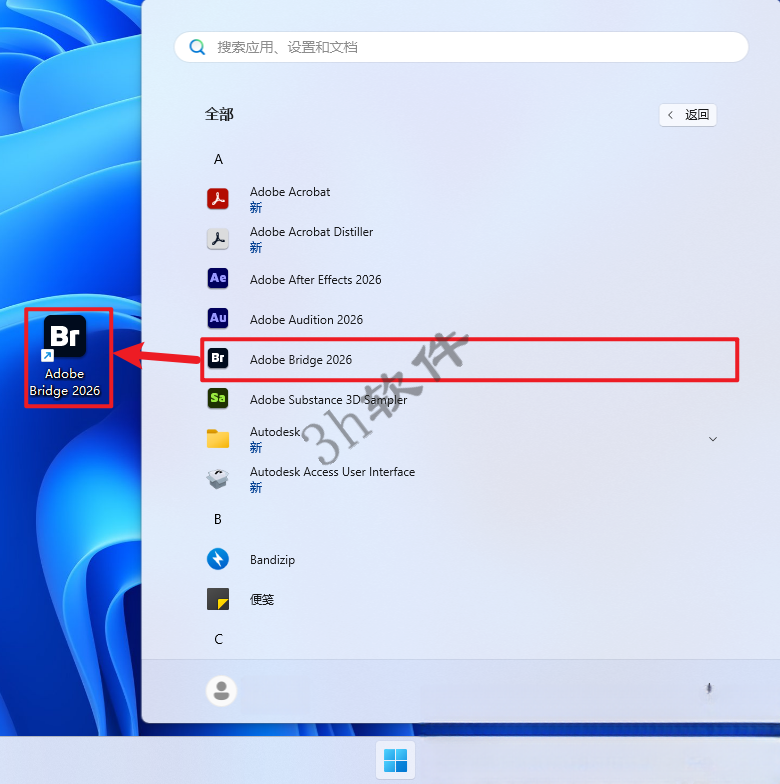Focus the search apps, settings and documents field
780x784 pixels.
461,47
